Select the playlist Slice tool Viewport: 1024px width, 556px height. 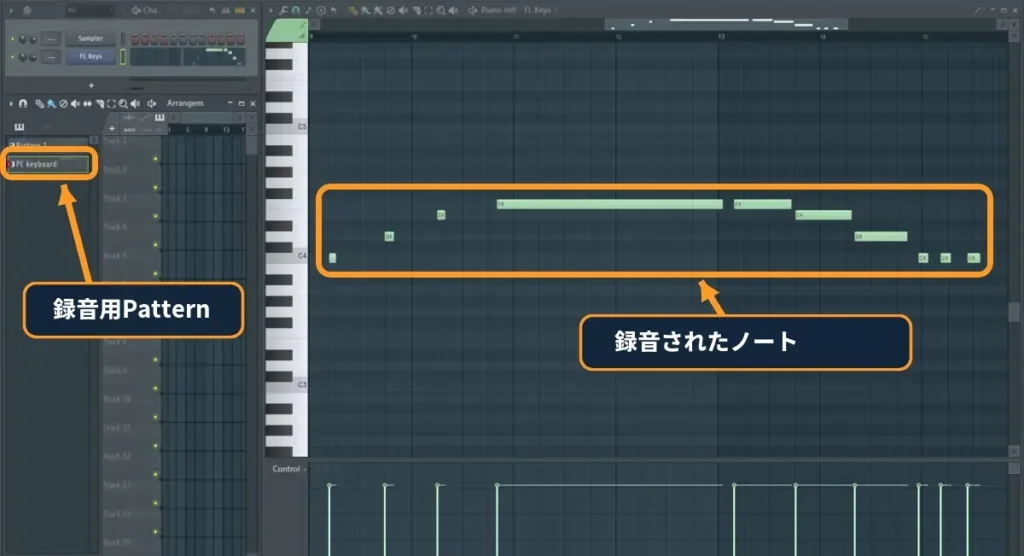pyautogui.click(x=99, y=103)
